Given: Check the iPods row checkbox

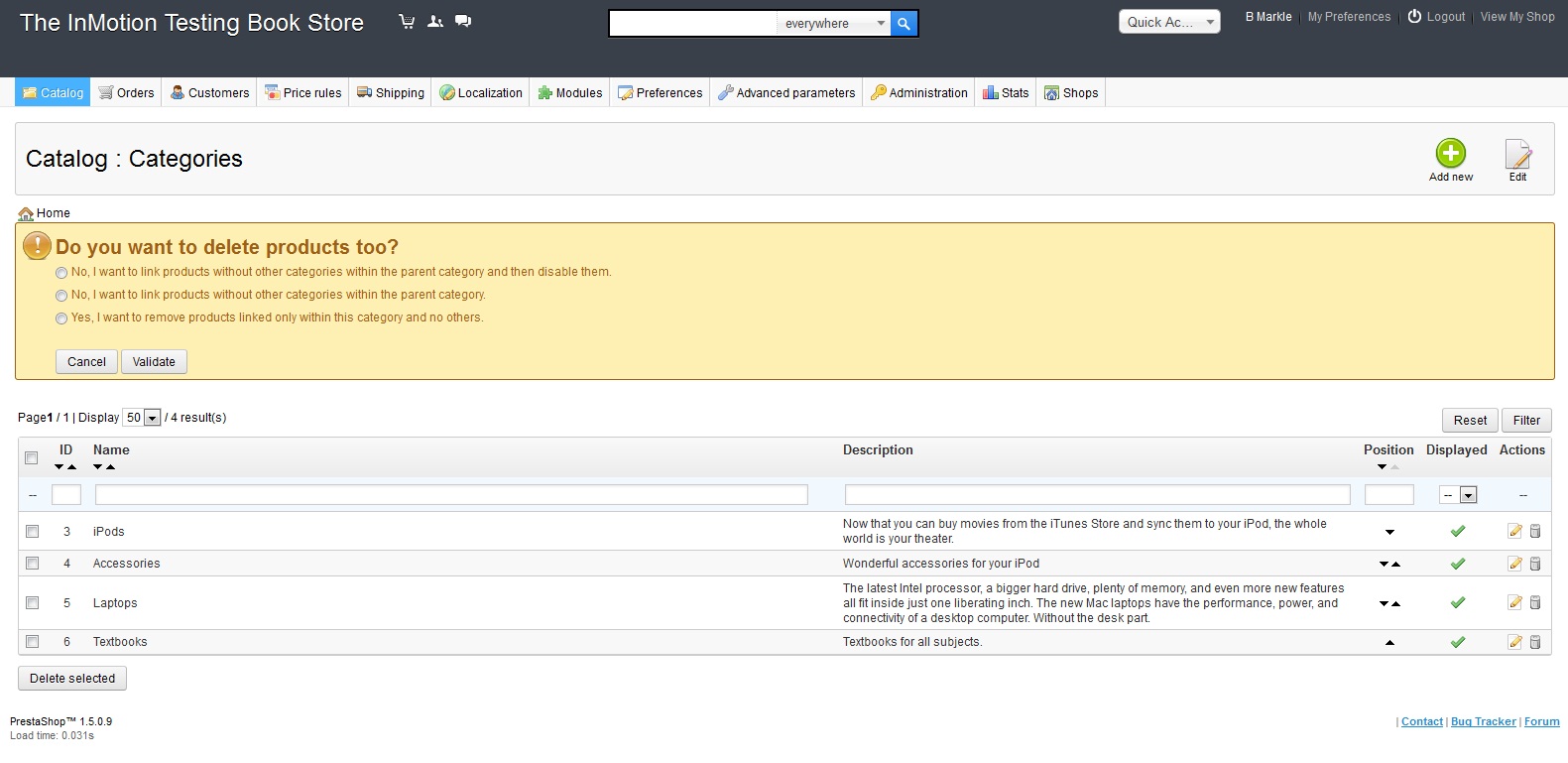Looking at the screenshot, I should click(x=32, y=532).
